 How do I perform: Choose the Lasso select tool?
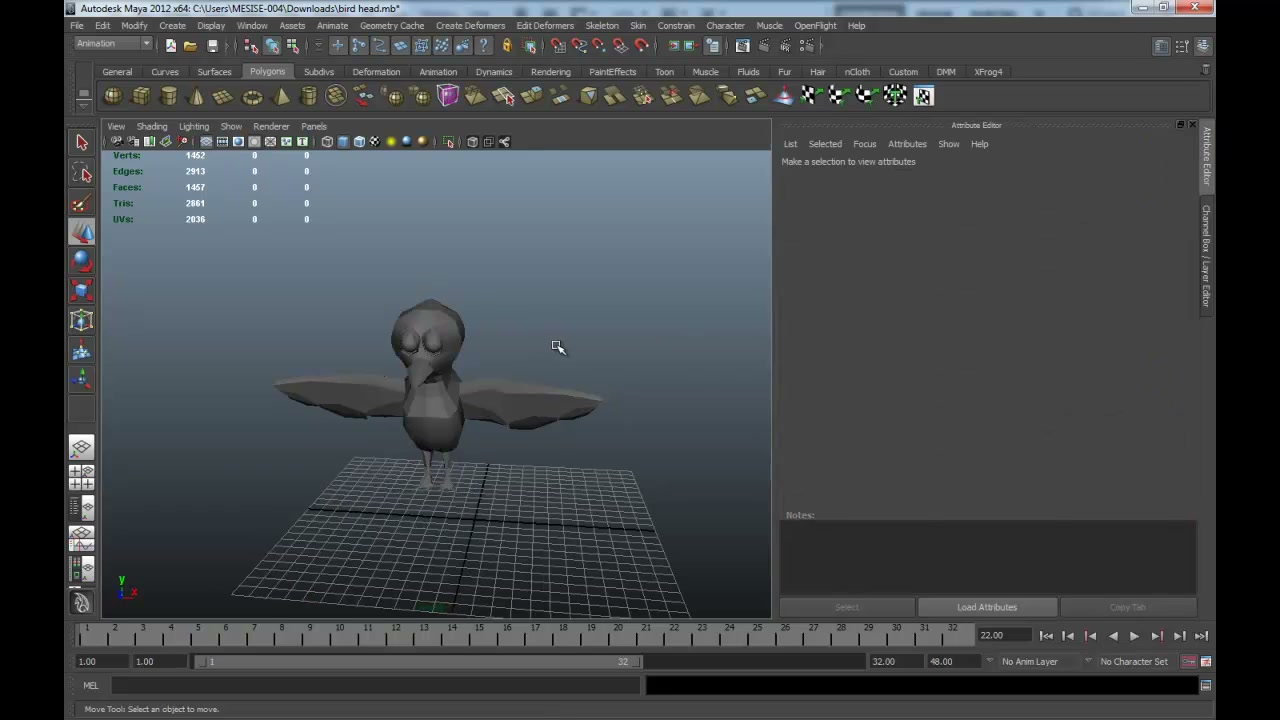(82, 174)
